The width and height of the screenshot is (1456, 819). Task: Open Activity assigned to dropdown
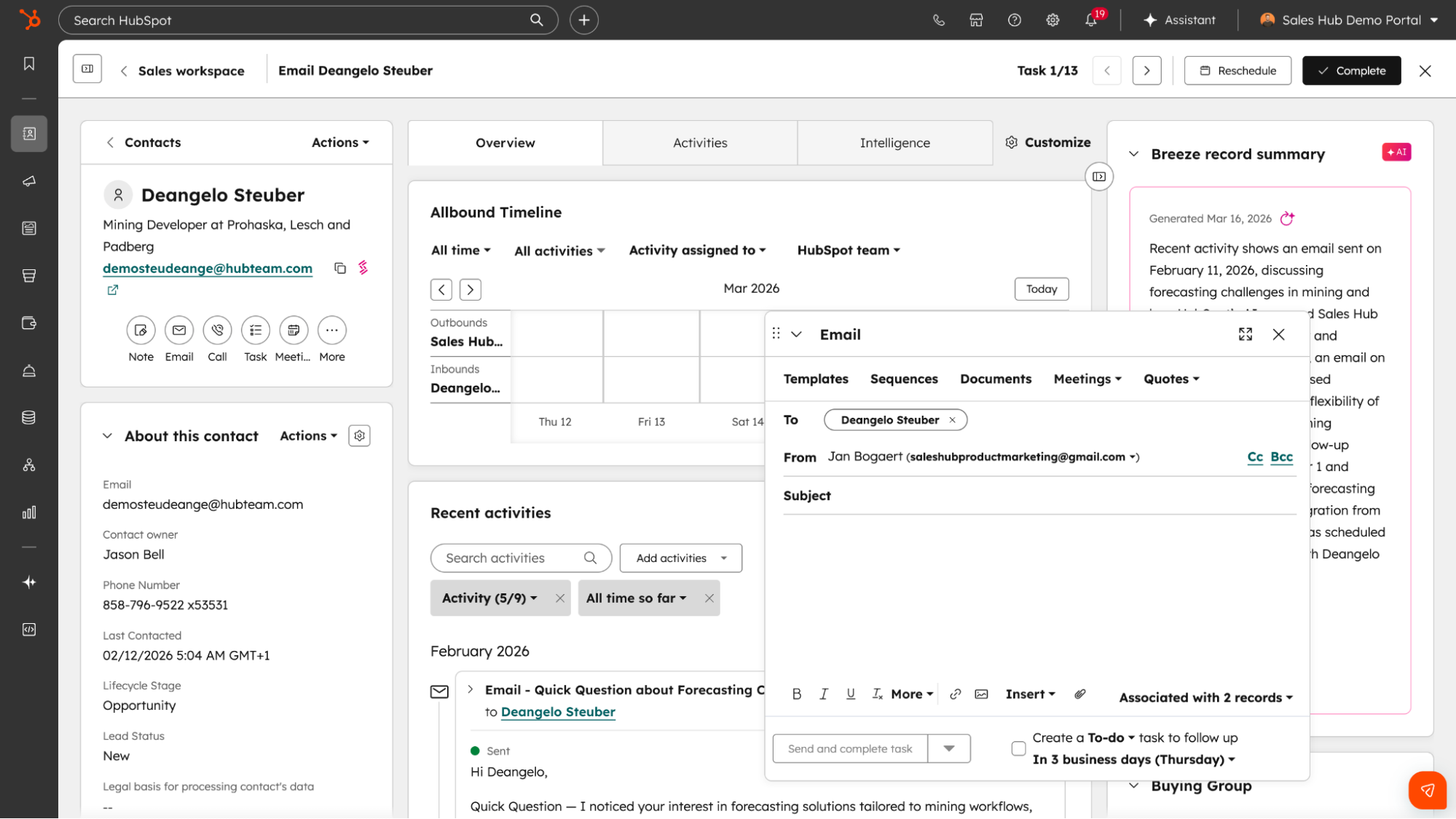click(x=698, y=250)
